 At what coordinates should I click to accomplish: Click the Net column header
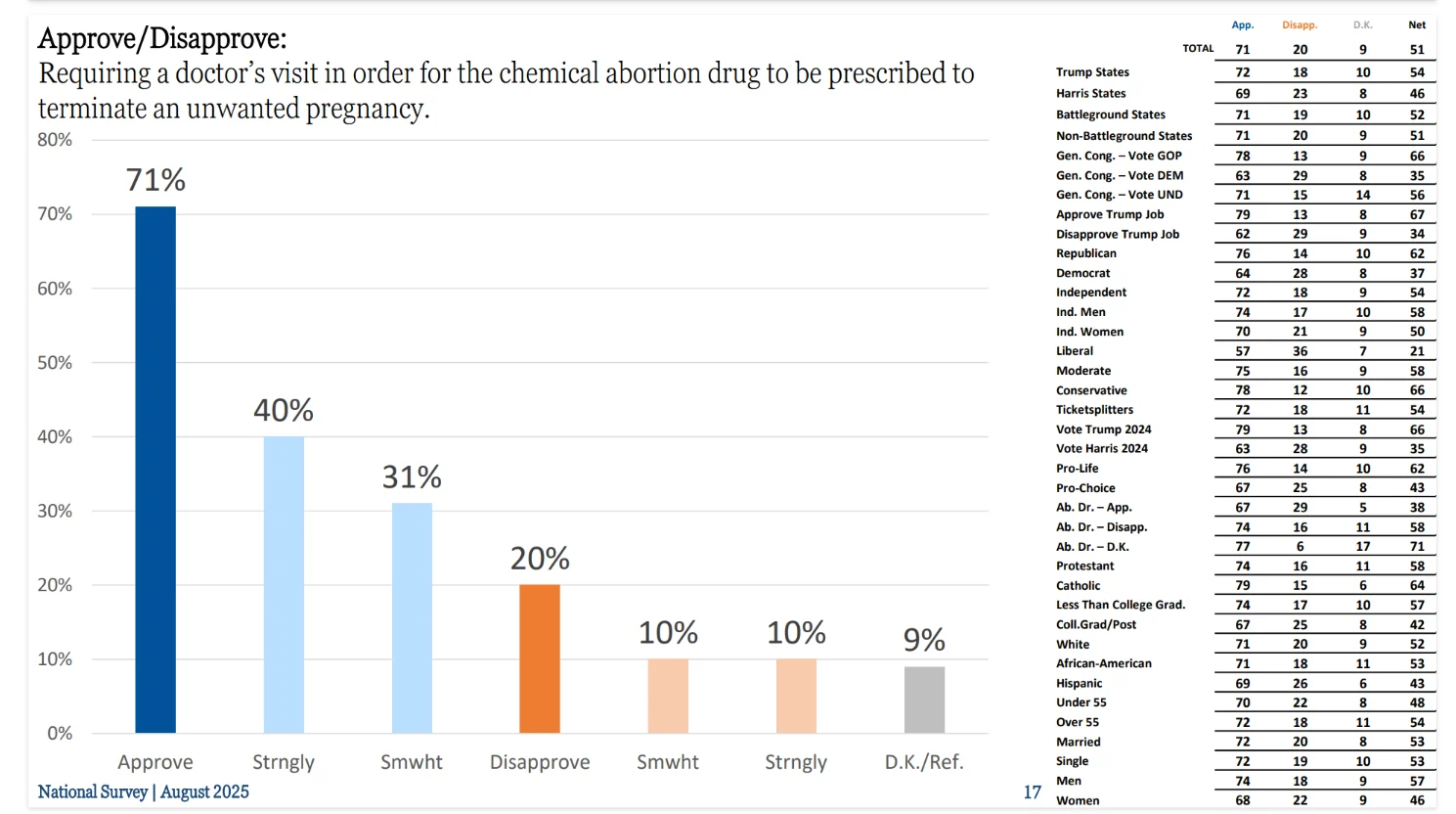pos(1417,25)
